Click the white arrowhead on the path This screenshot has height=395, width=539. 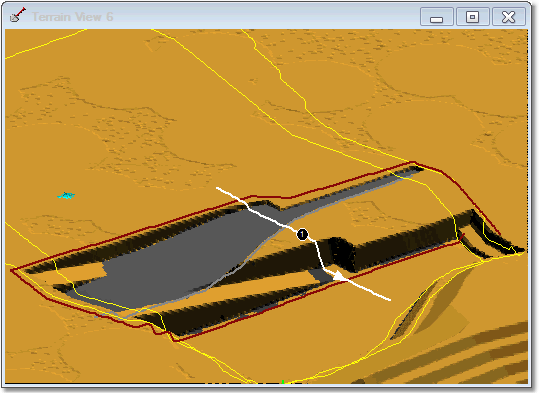340,276
